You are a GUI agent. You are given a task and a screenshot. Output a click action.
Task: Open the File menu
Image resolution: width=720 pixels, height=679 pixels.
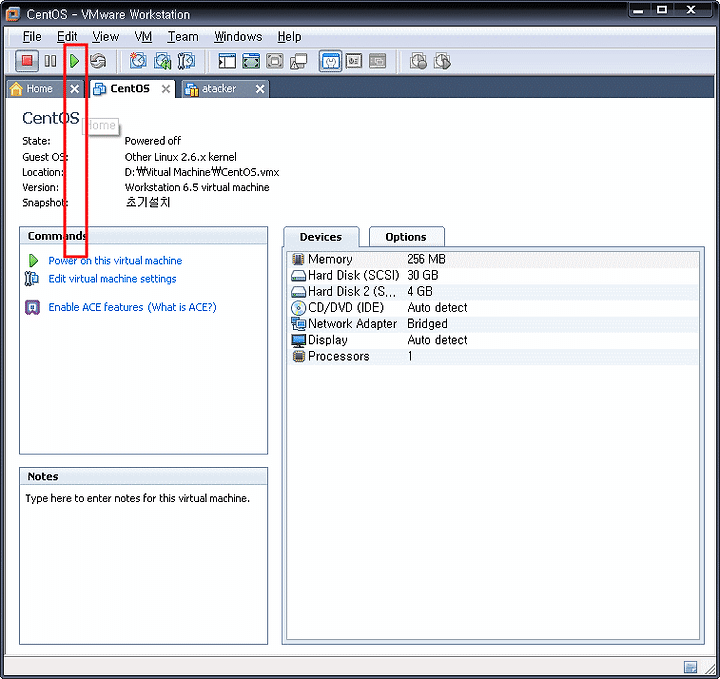[x=32, y=37]
